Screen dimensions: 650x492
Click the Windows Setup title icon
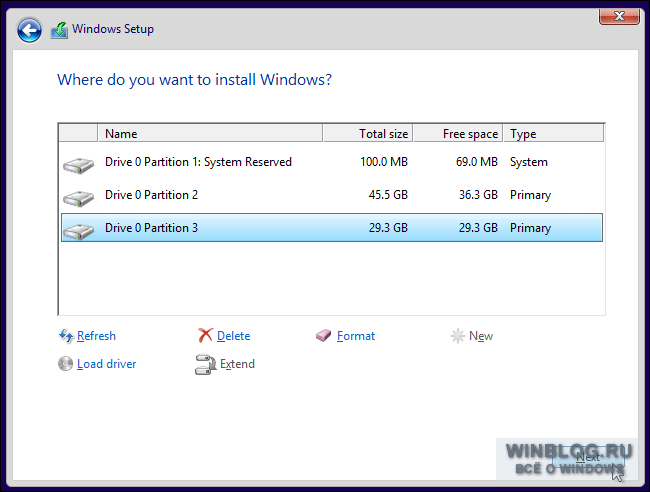click(59, 30)
